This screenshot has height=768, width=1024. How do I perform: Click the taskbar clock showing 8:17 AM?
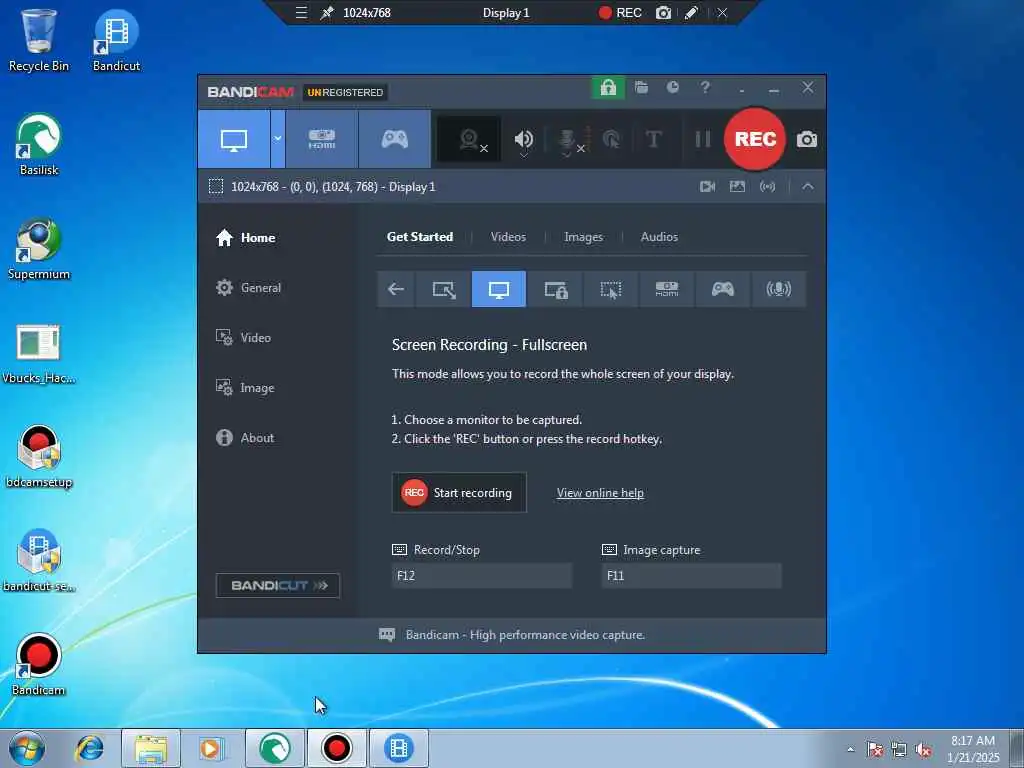973,749
